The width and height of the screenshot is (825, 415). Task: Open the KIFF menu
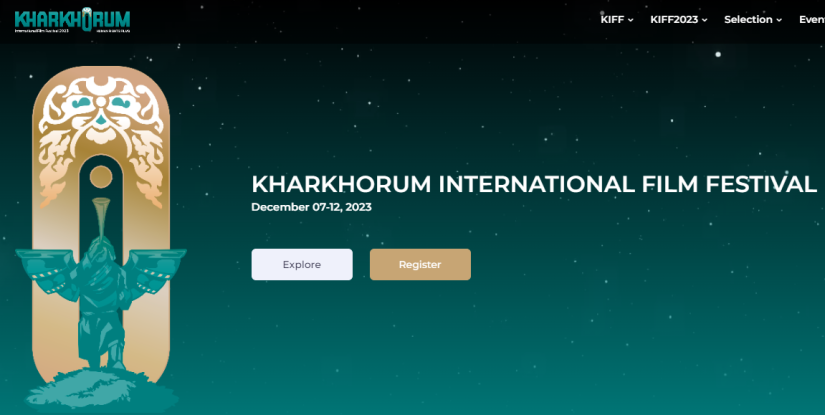[x=617, y=19]
